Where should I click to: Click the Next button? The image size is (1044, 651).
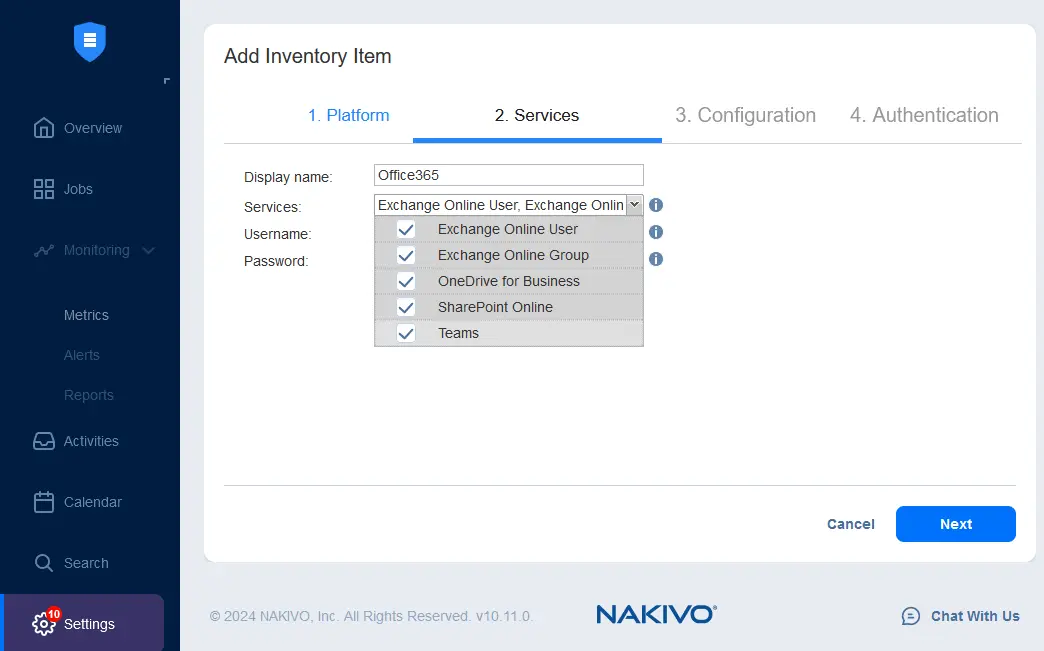coord(955,524)
